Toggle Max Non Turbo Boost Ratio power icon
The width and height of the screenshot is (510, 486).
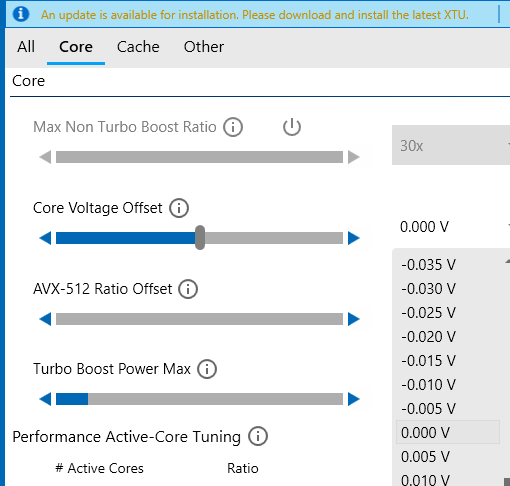[292, 127]
